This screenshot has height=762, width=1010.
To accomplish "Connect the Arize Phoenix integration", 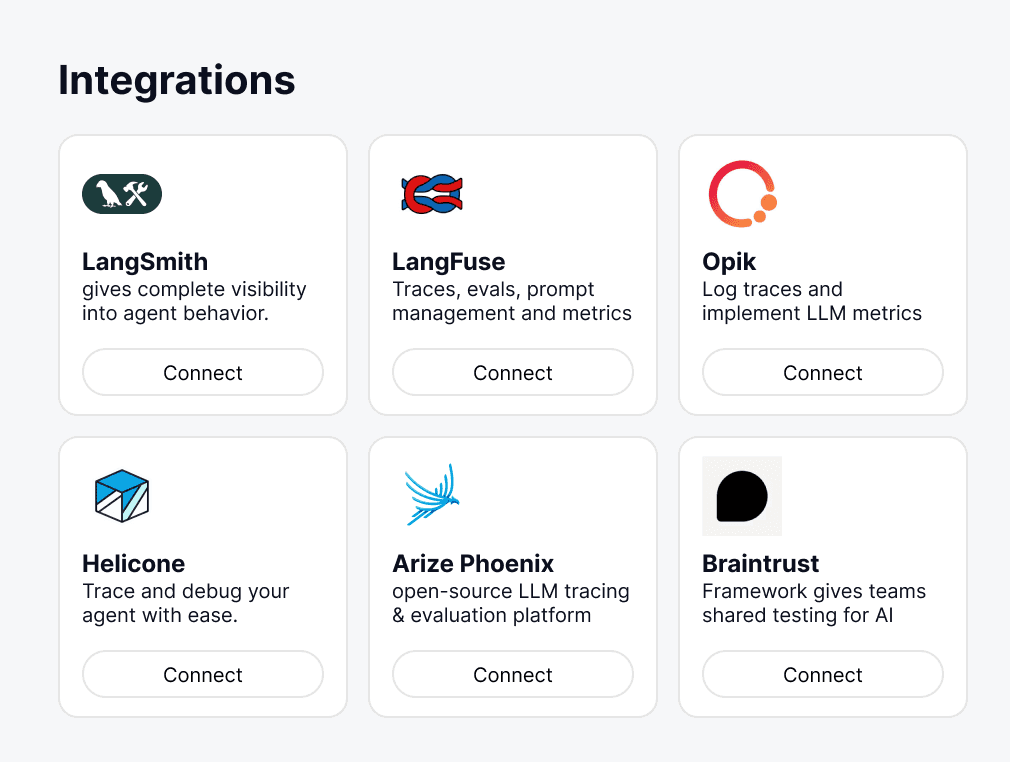I will 513,675.
